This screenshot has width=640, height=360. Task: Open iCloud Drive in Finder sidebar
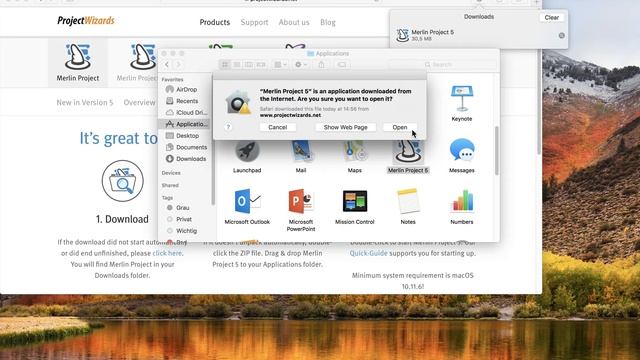186,112
